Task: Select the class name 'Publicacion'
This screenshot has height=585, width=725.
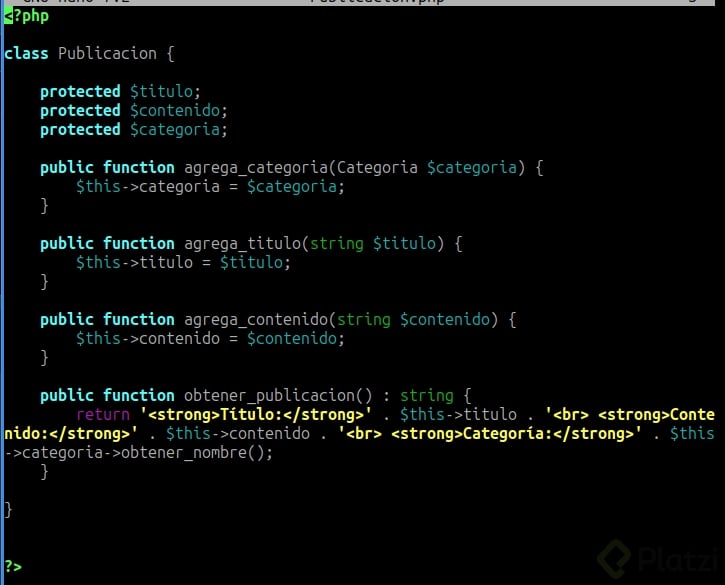Action: coord(107,53)
